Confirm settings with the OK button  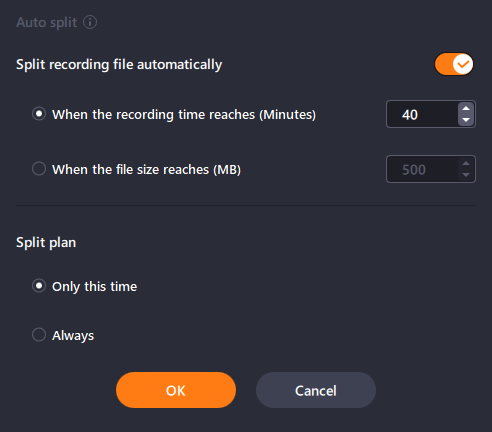pyautogui.click(x=176, y=390)
